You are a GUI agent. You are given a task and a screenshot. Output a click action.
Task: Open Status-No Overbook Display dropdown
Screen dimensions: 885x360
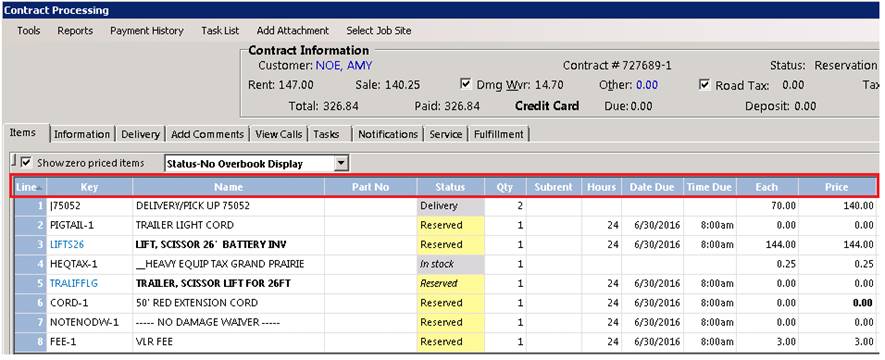click(x=340, y=164)
